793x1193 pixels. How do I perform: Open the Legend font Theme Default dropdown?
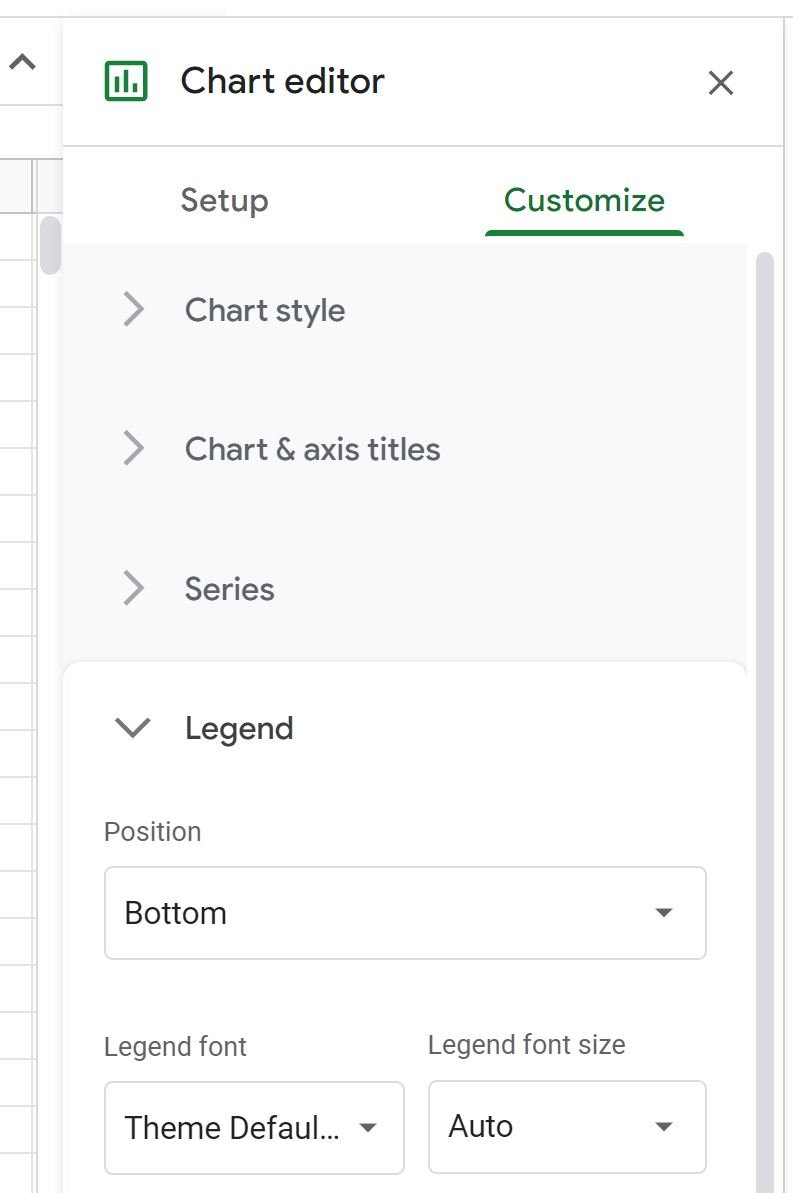[x=254, y=1128]
